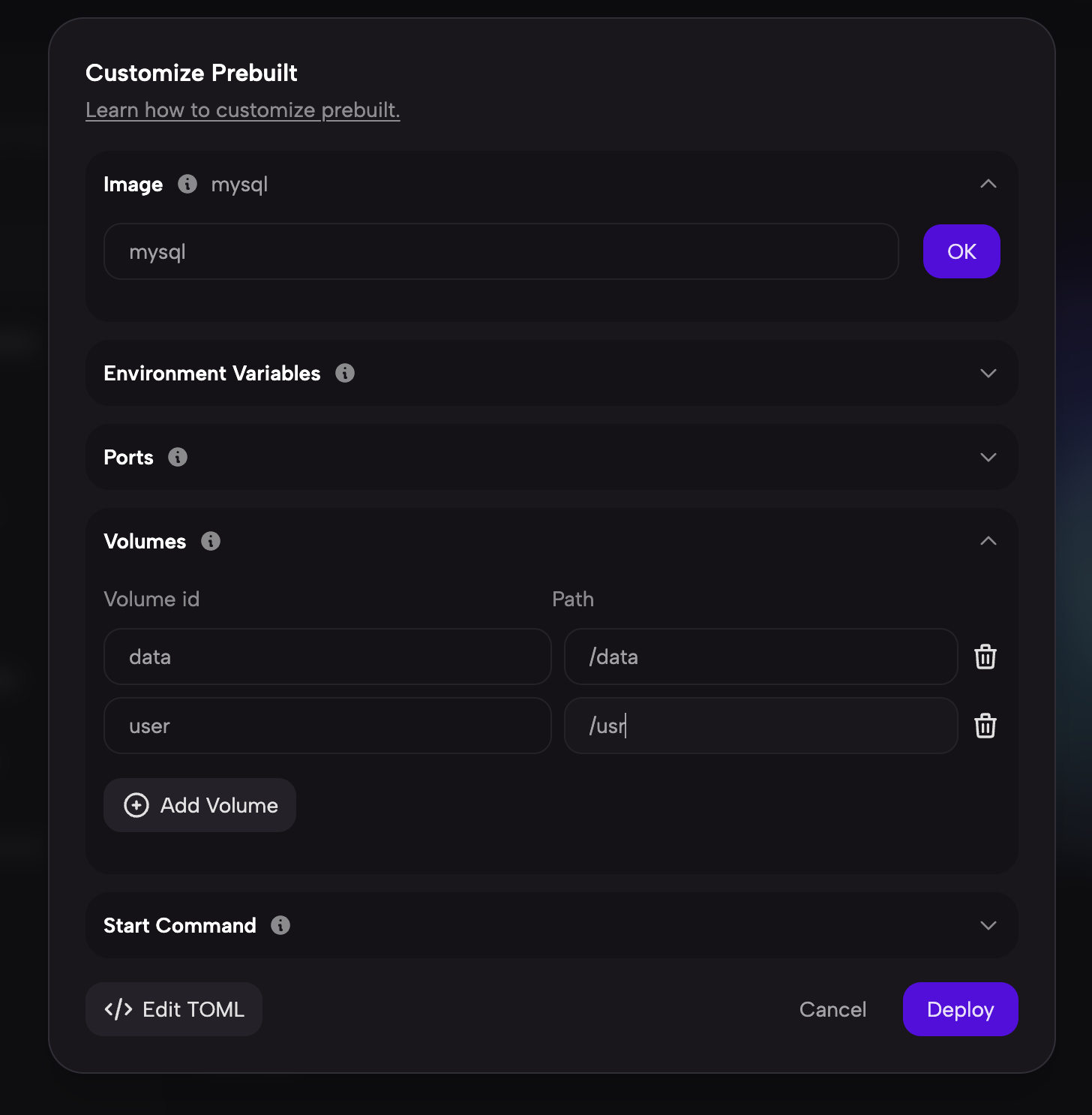Viewport: 1092px width, 1115px height.
Task: Click the Deploy button
Action: 960,1009
